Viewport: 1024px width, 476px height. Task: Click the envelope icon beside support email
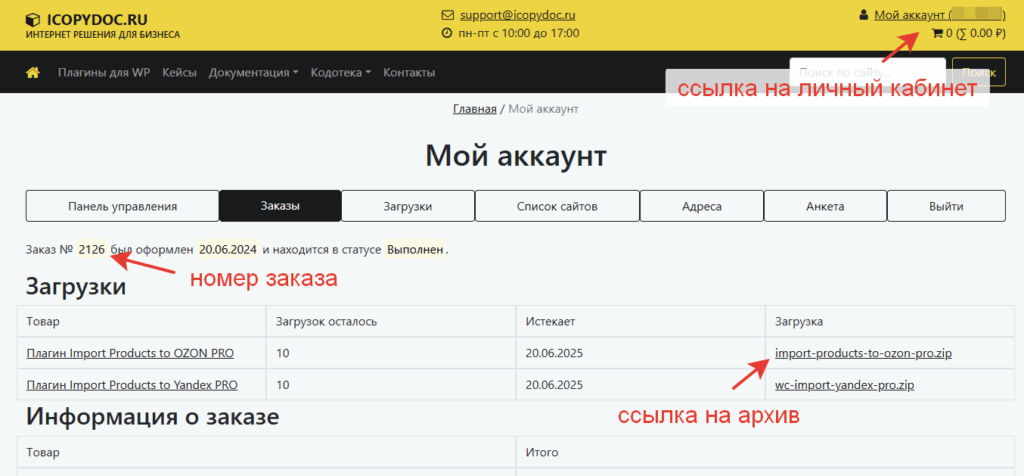pyautogui.click(x=447, y=15)
